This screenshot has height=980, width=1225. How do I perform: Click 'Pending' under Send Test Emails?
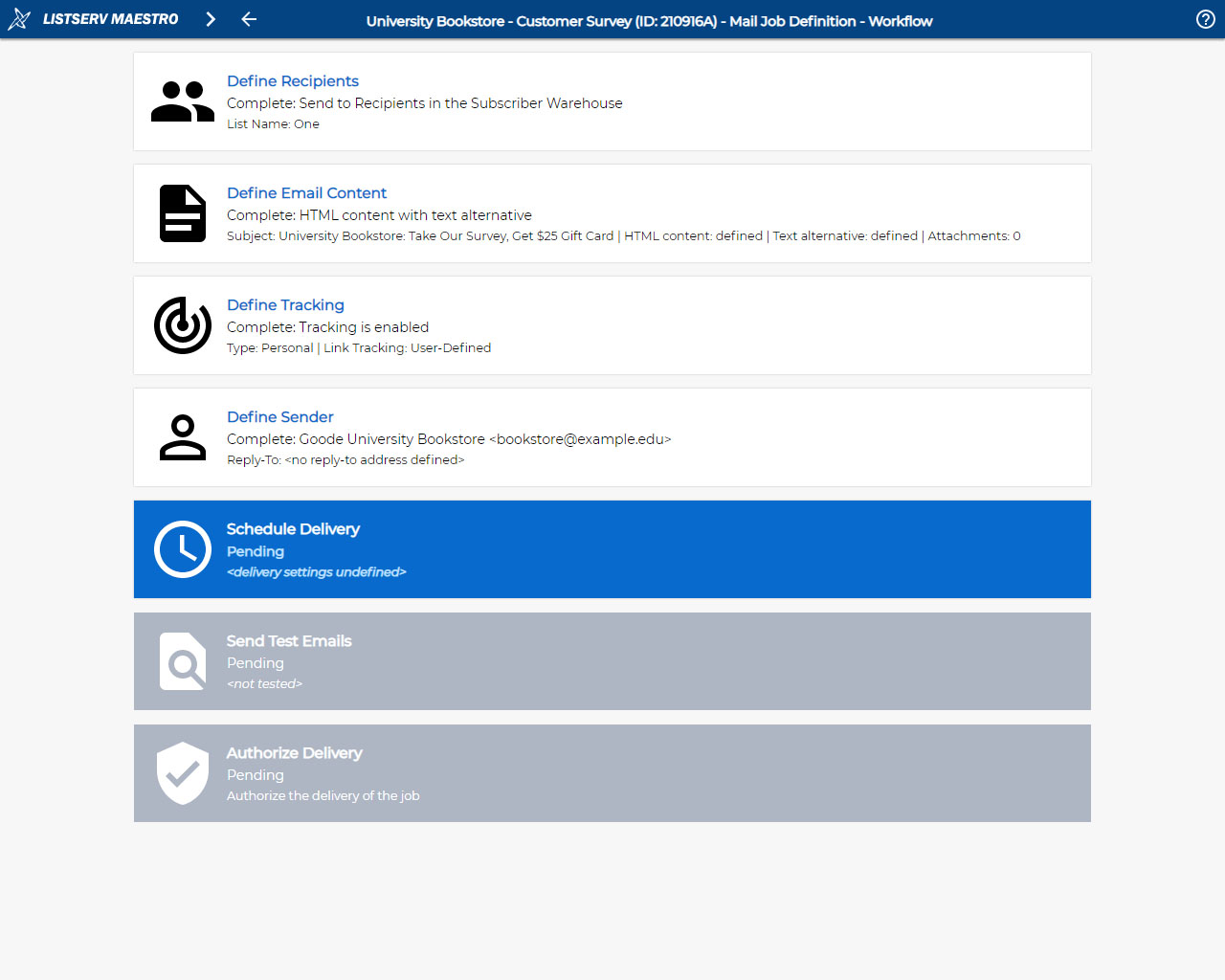click(256, 663)
